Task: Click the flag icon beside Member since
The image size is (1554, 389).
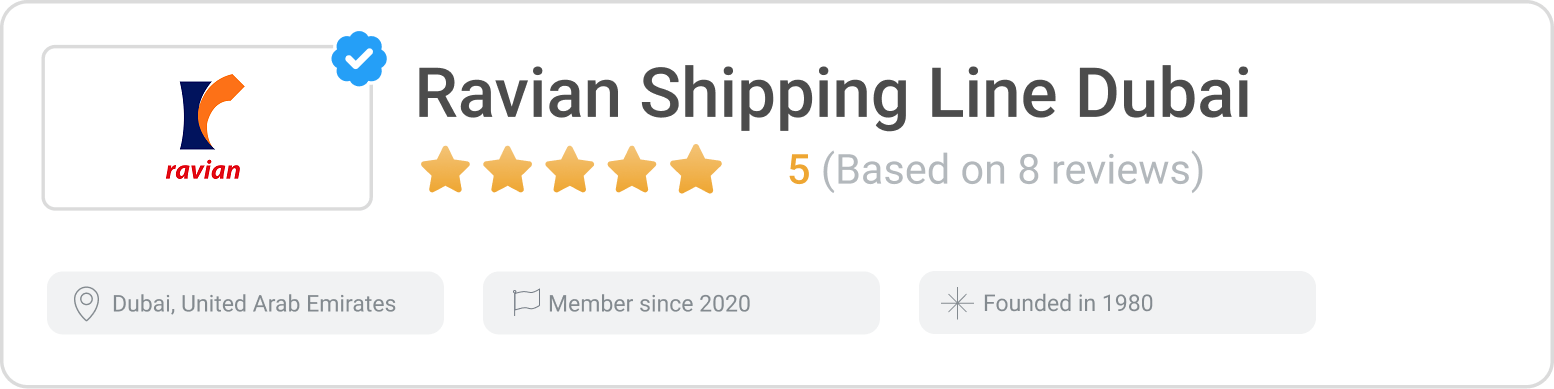Action: (526, 302)
